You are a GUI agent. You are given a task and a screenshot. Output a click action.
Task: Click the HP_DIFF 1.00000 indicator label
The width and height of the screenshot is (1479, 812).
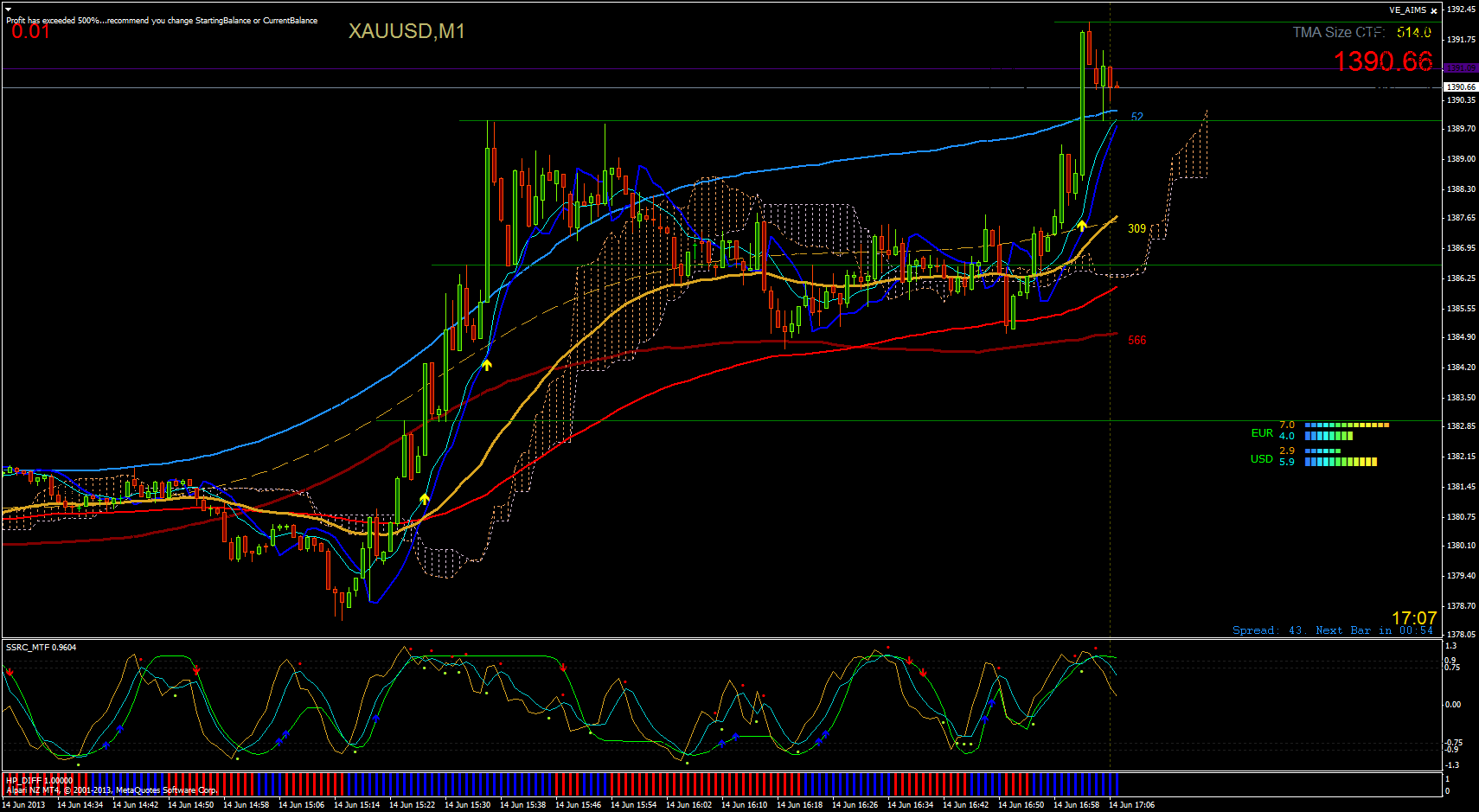[x=40, y=780]
